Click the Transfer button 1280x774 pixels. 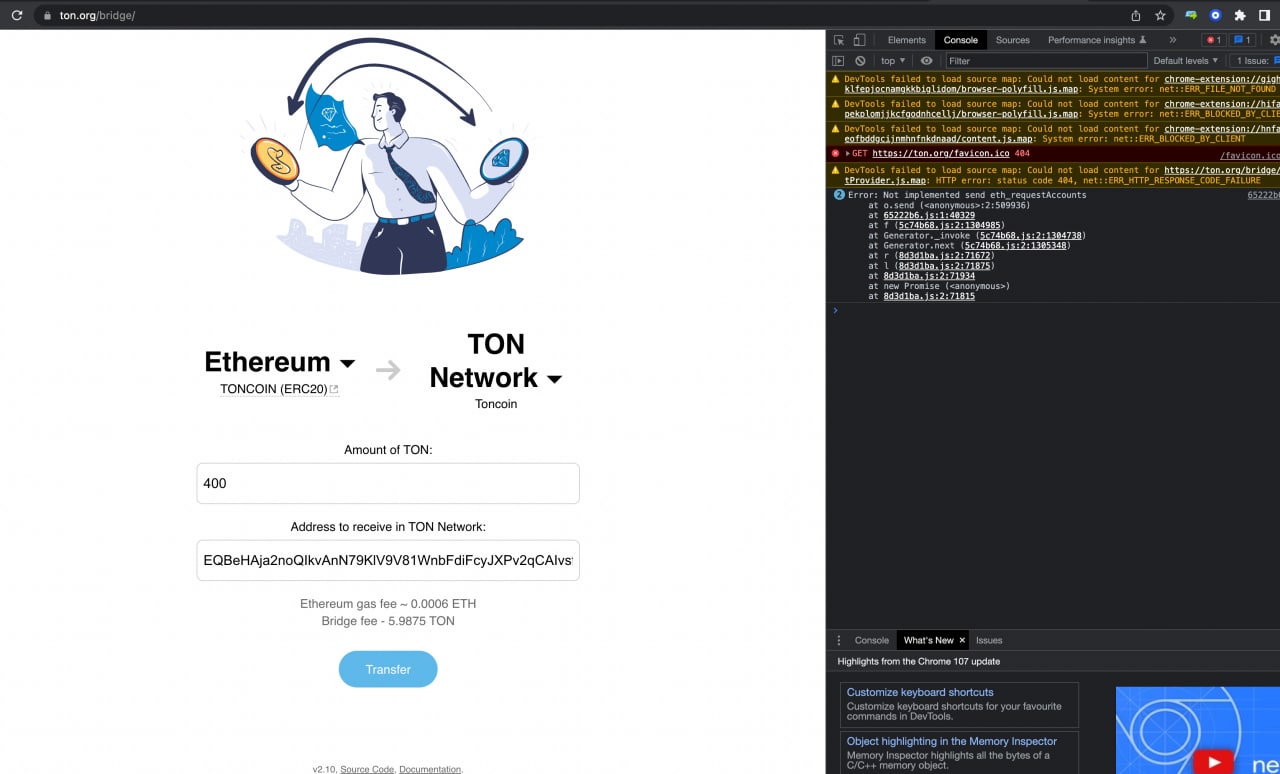(388, 669)
